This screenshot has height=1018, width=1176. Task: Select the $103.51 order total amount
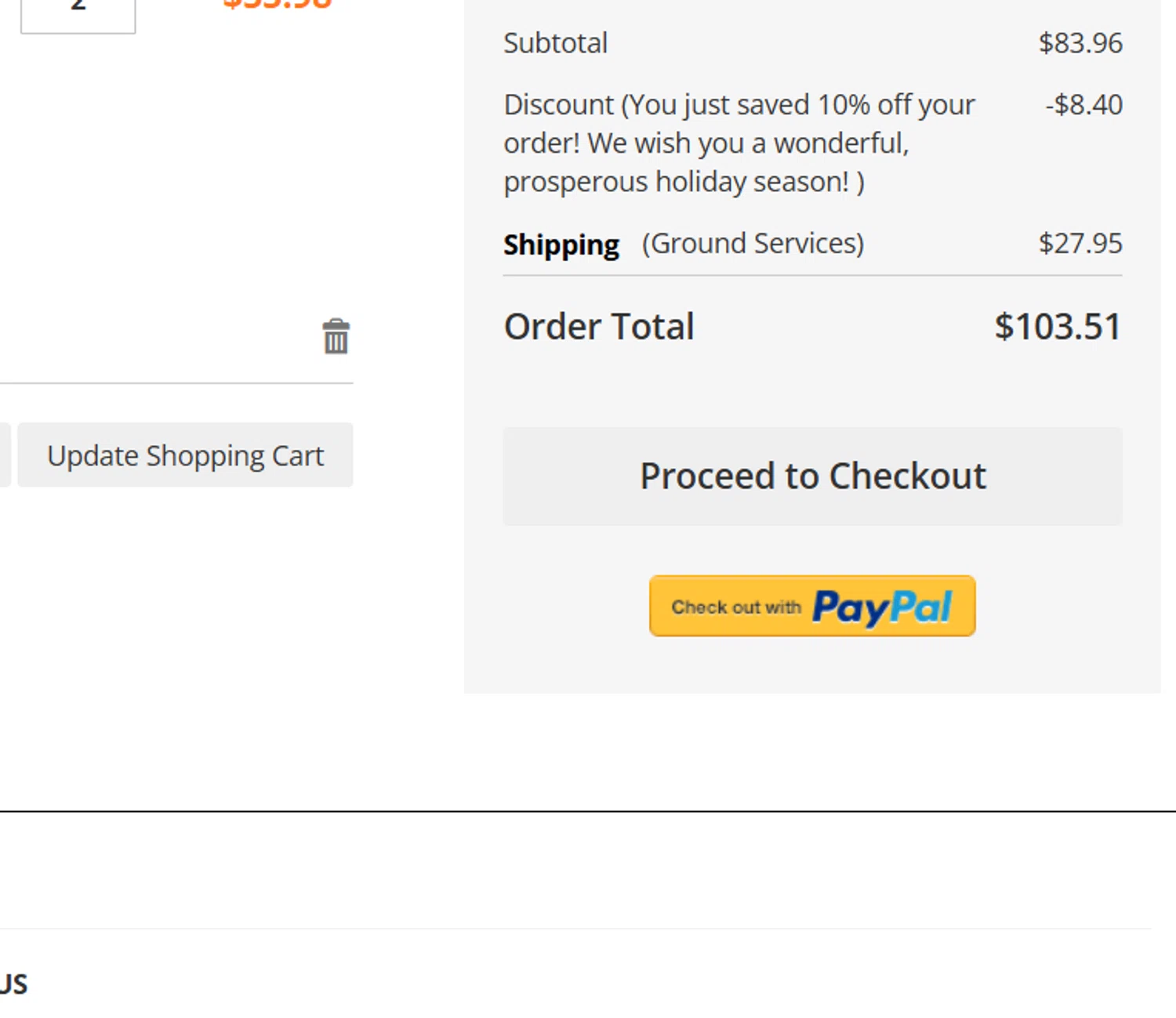tap(1058, 327)
